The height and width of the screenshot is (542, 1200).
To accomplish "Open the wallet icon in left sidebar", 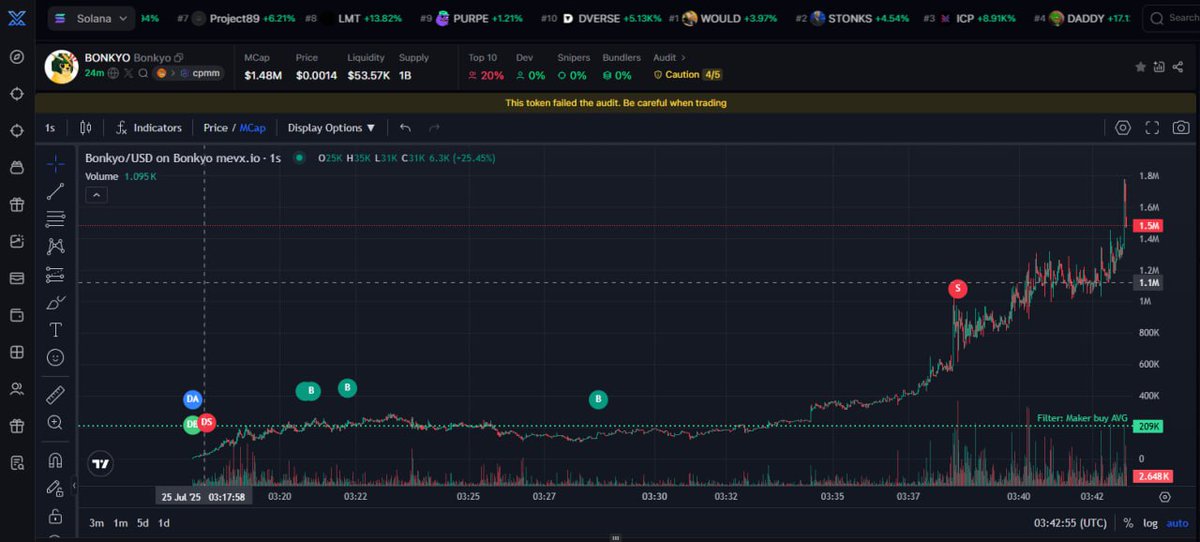I will pyautogui.click(x=16, y=315).
